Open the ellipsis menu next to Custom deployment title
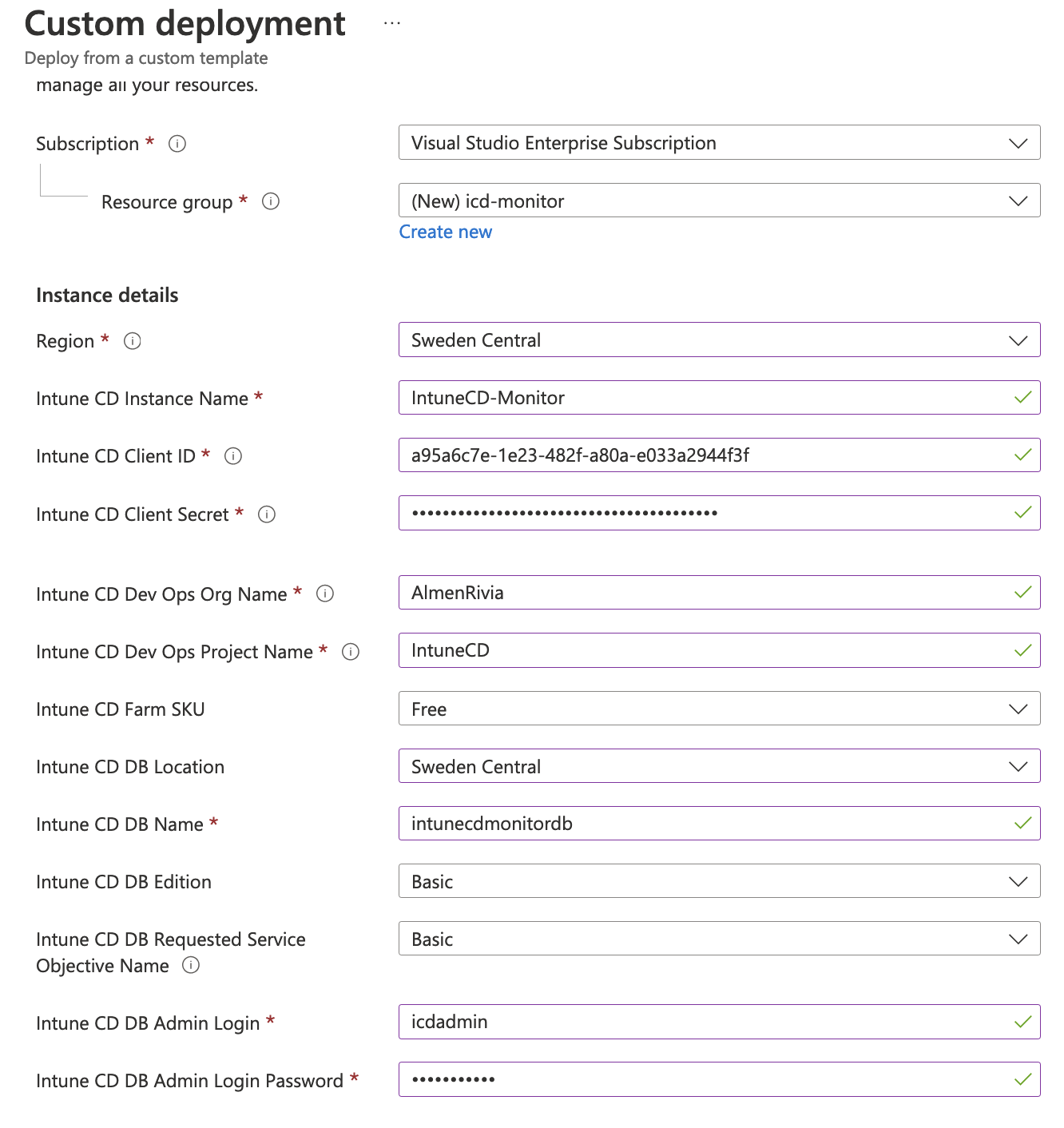1064x1128 pixels. click(391, 23)
